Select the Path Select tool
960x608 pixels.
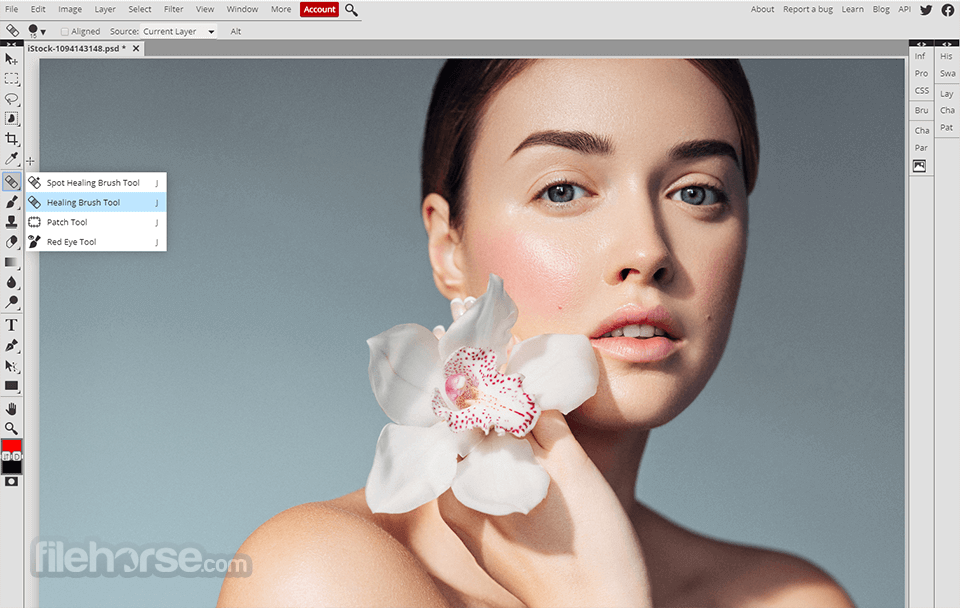(11, 366)
